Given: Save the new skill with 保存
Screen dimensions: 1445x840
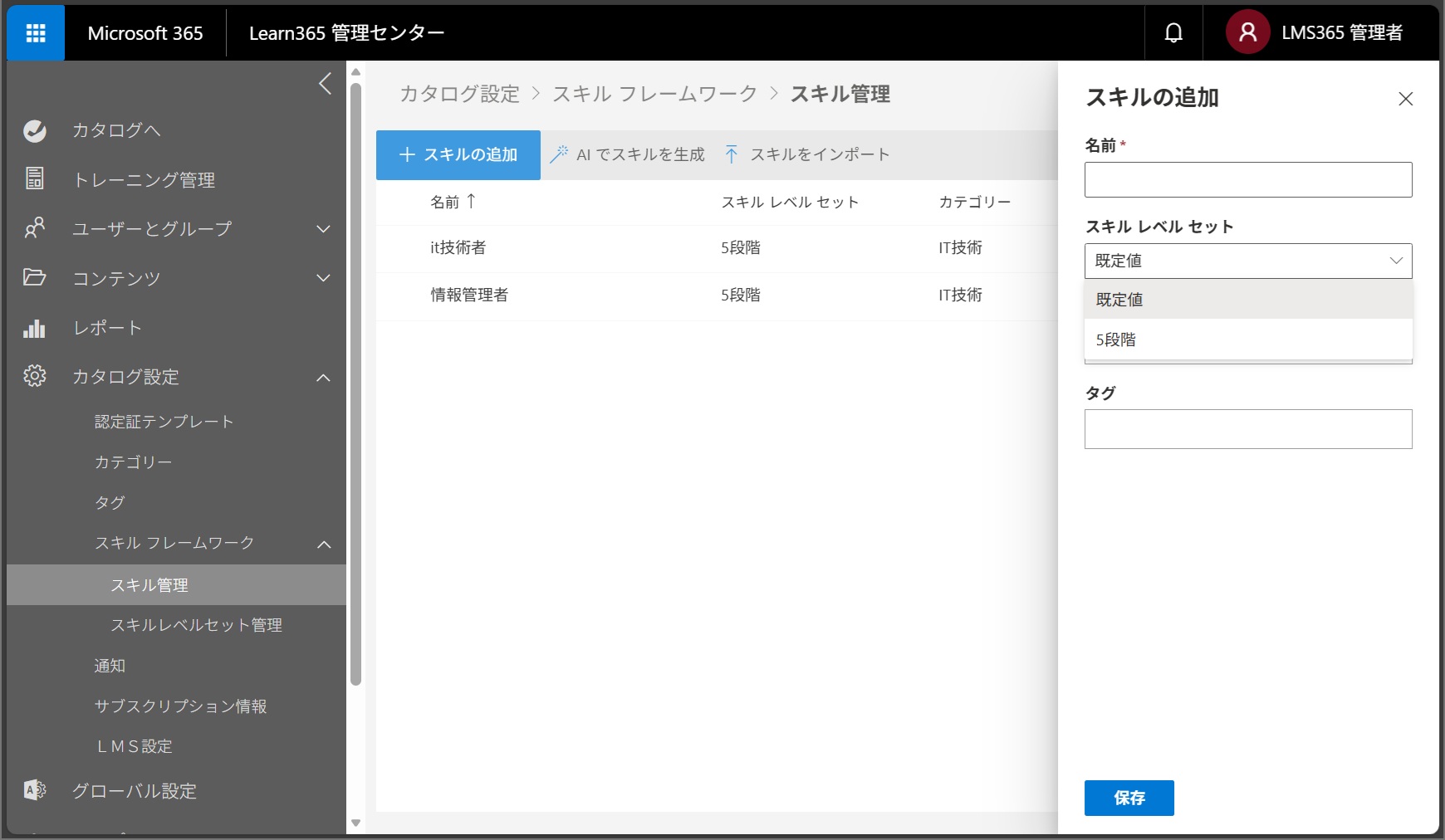Looking at the screenshot, I should 1129,798.
